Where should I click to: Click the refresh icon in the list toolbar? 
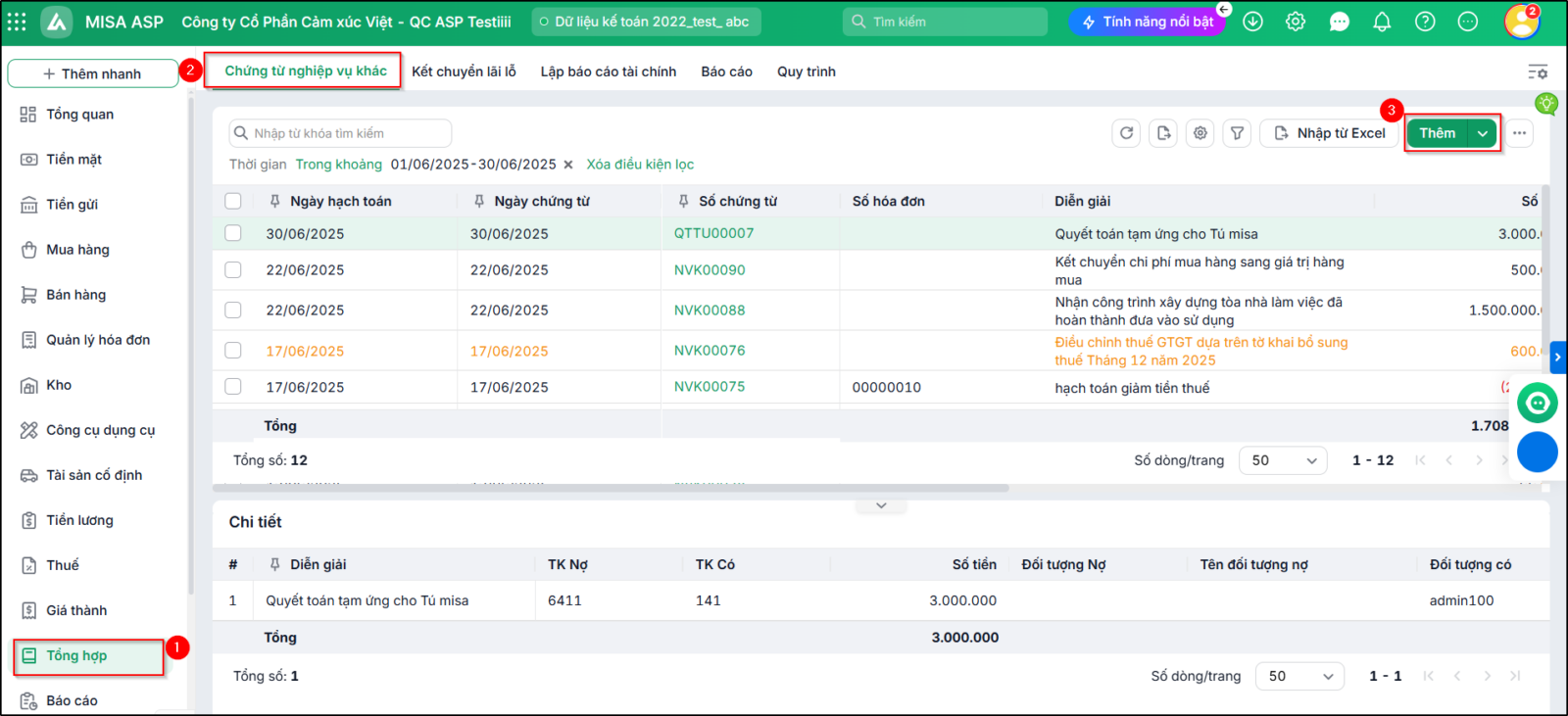1126,133
